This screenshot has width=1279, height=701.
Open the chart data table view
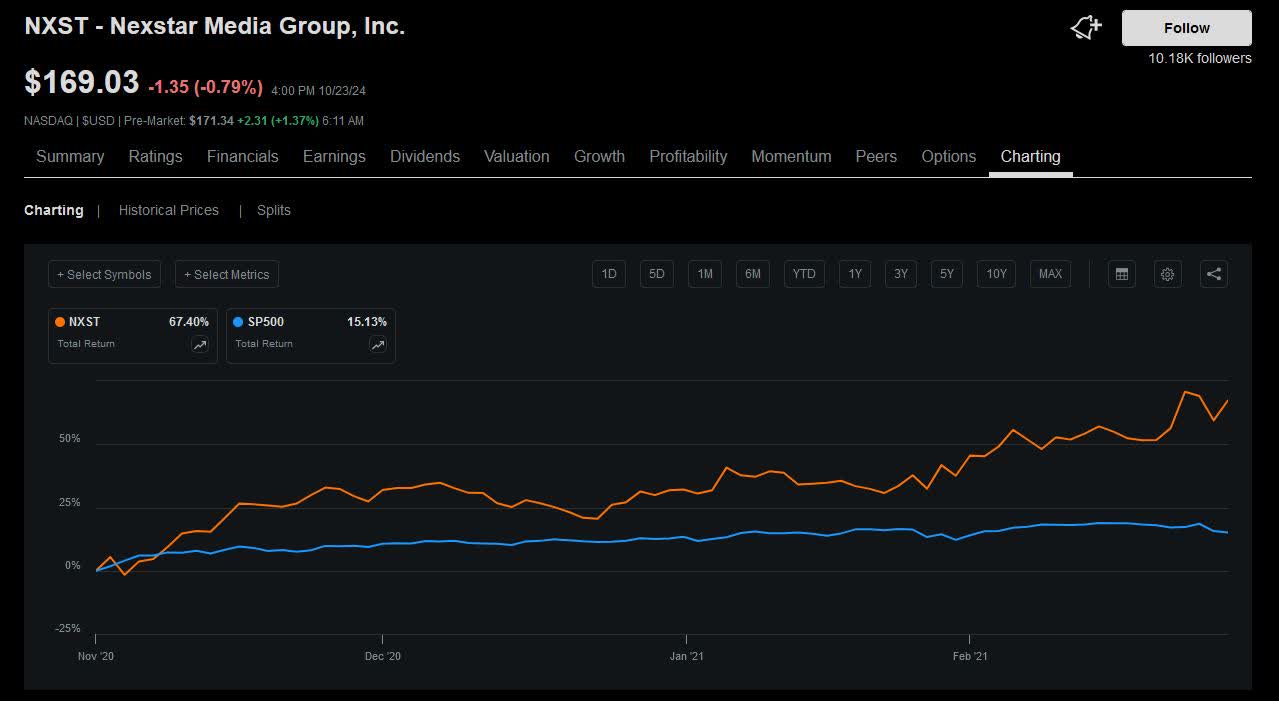coord(1121,274)
